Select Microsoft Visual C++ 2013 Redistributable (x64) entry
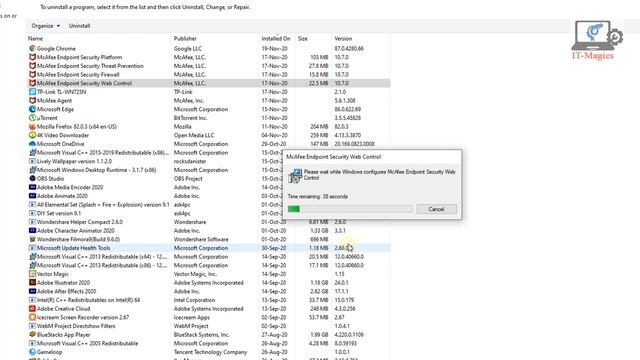640x360 pixels. click(102, 256)
